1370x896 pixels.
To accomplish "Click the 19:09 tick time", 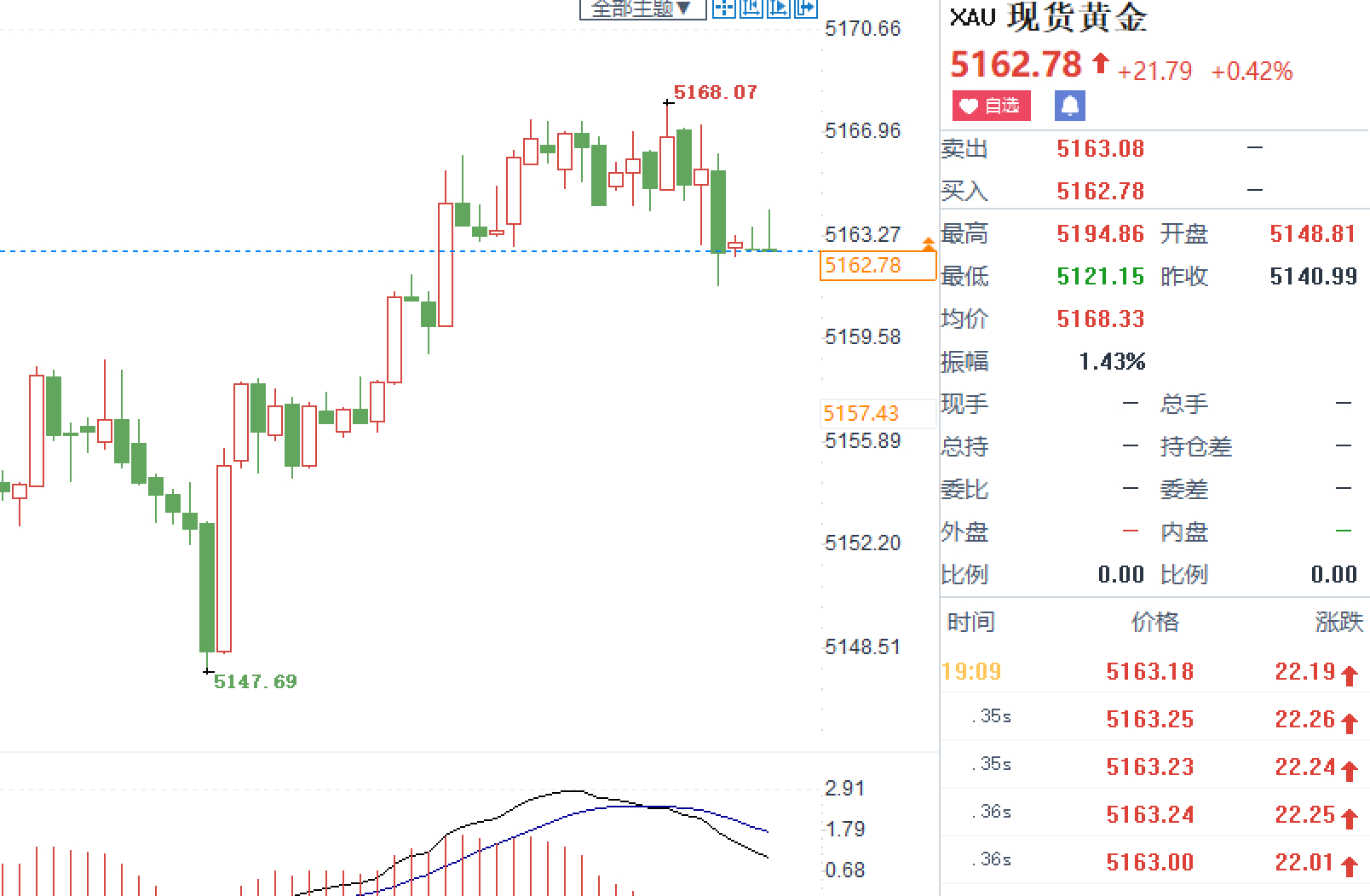I will (x=971, y=672).
